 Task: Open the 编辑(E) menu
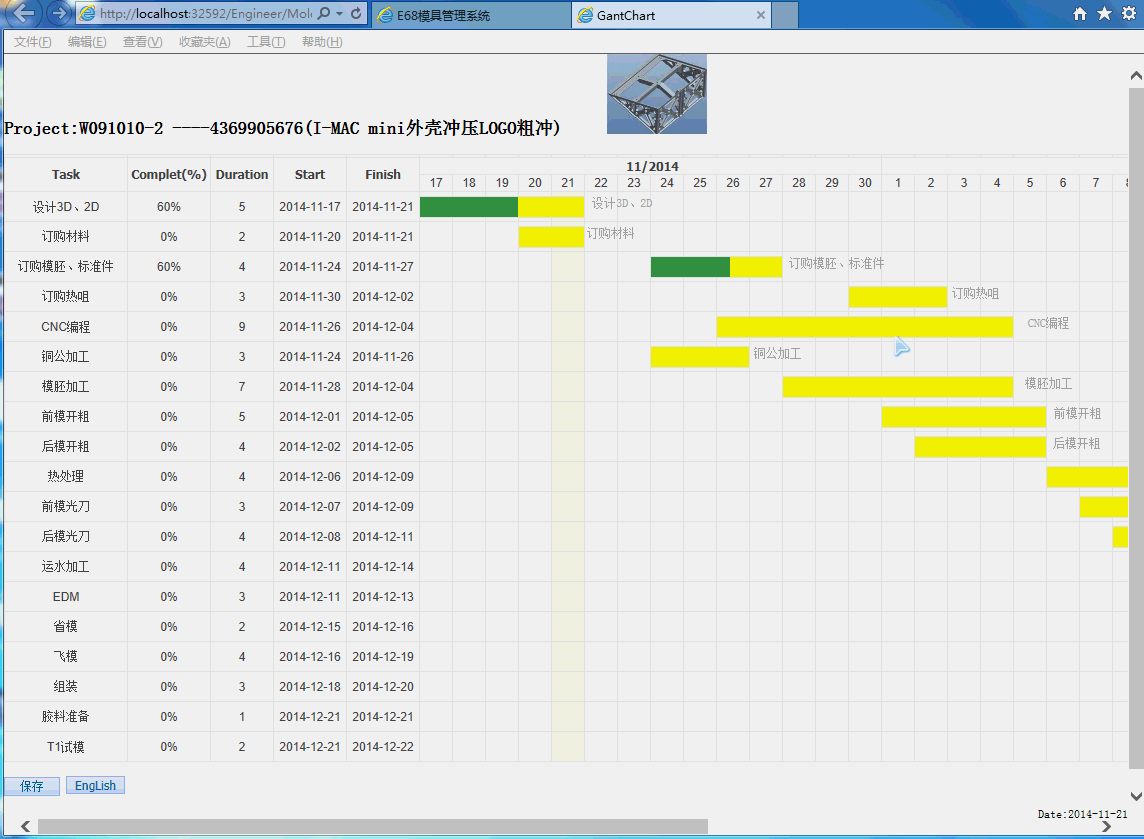click(87, 42)
